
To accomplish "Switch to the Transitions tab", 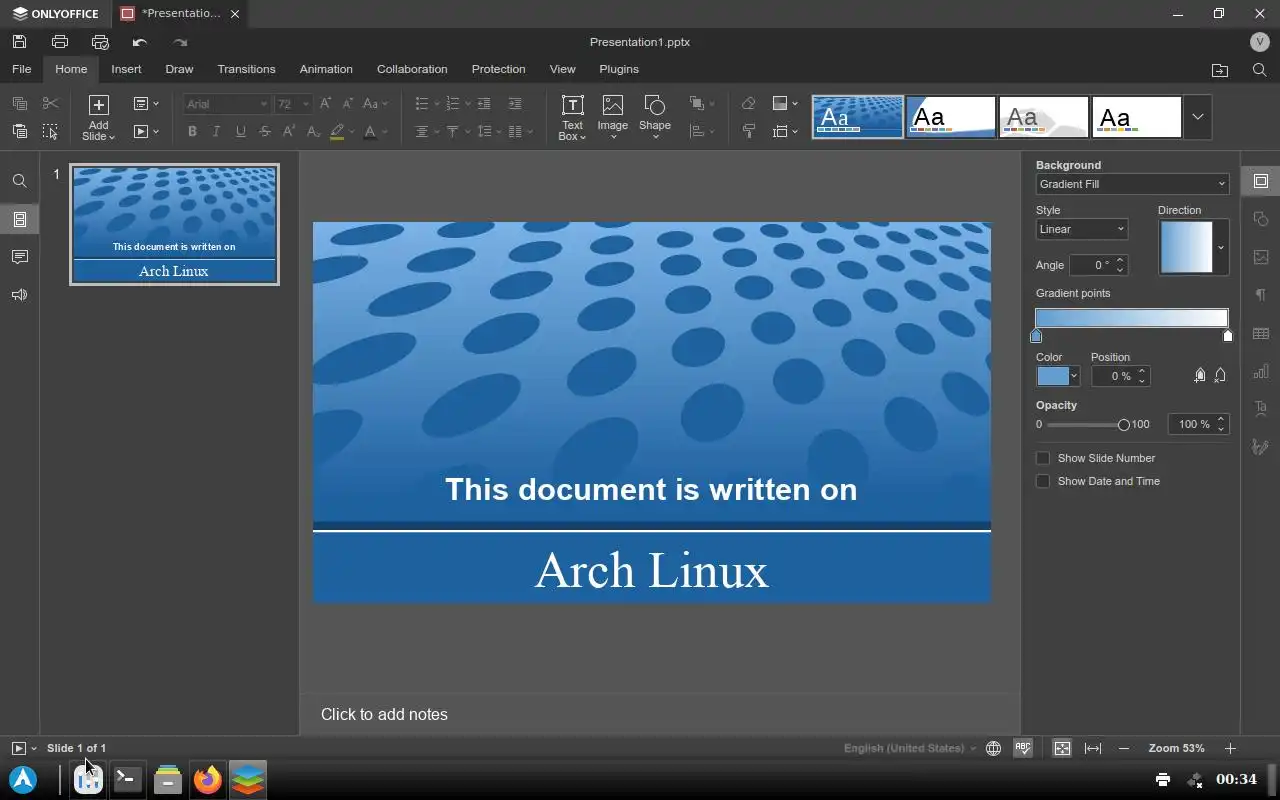I will tap(246, 69).
